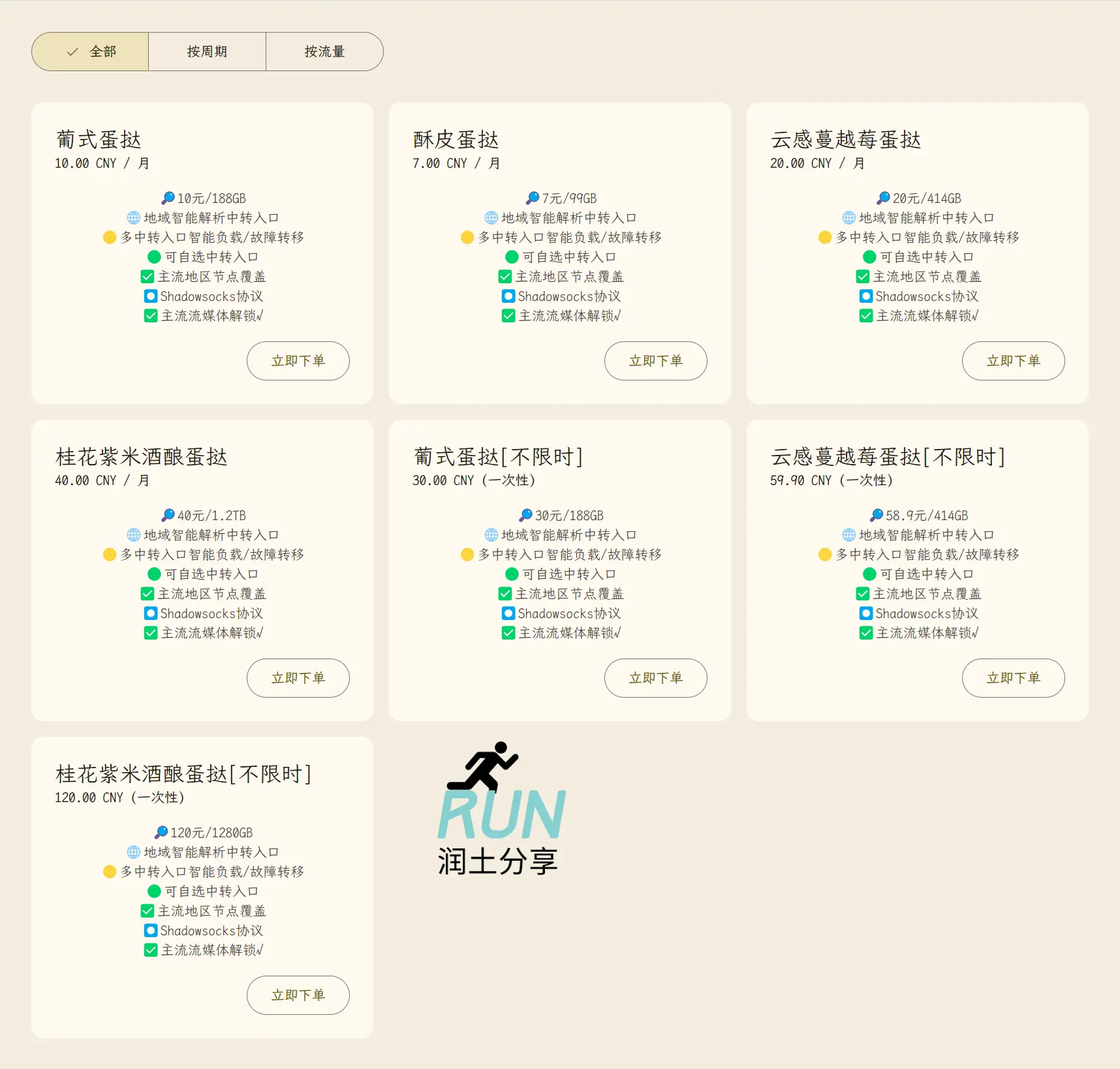Click magnifier icon beside 10元/188GB
This screenshot has height=1069, width=1120.
click(x=168, y=198)
